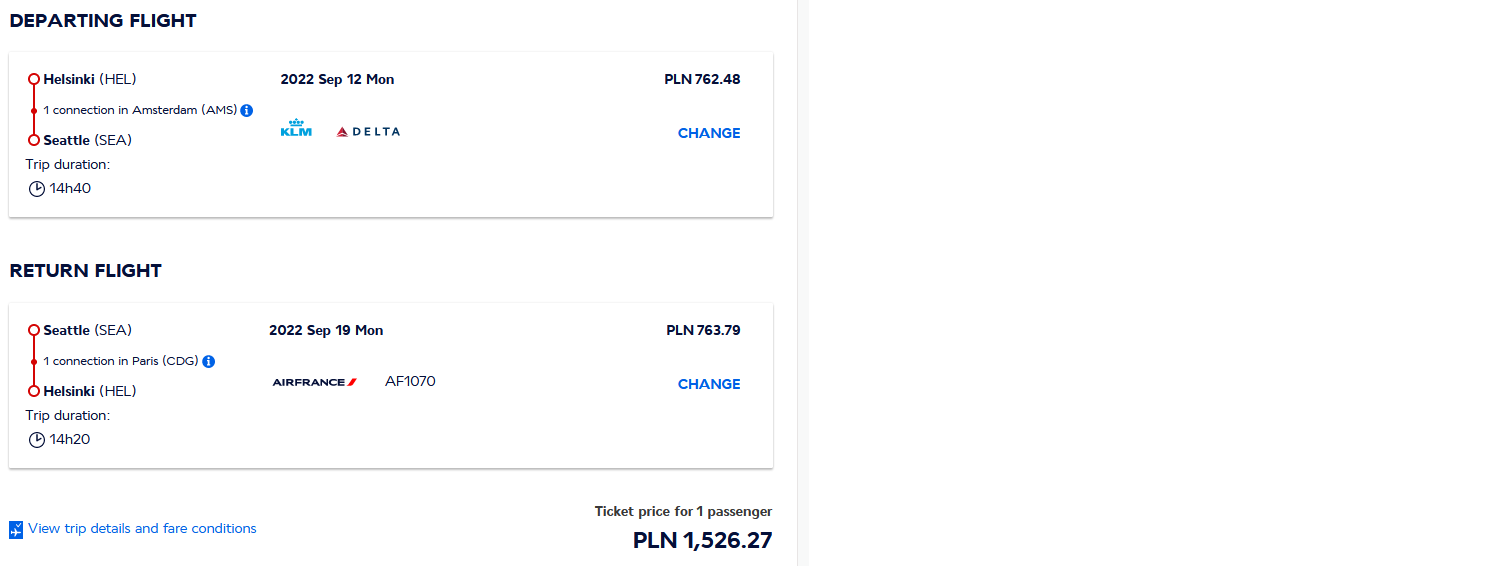This screenshot has height=566, width=1504.
Task: Click the airplane icon beside trip details link
Action: tap(16, 530)
